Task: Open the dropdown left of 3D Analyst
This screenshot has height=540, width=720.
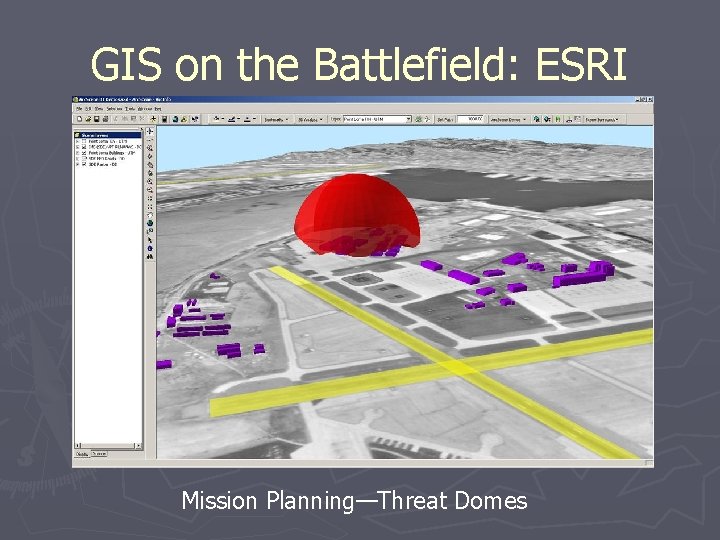Action: (x=276, y=119)
